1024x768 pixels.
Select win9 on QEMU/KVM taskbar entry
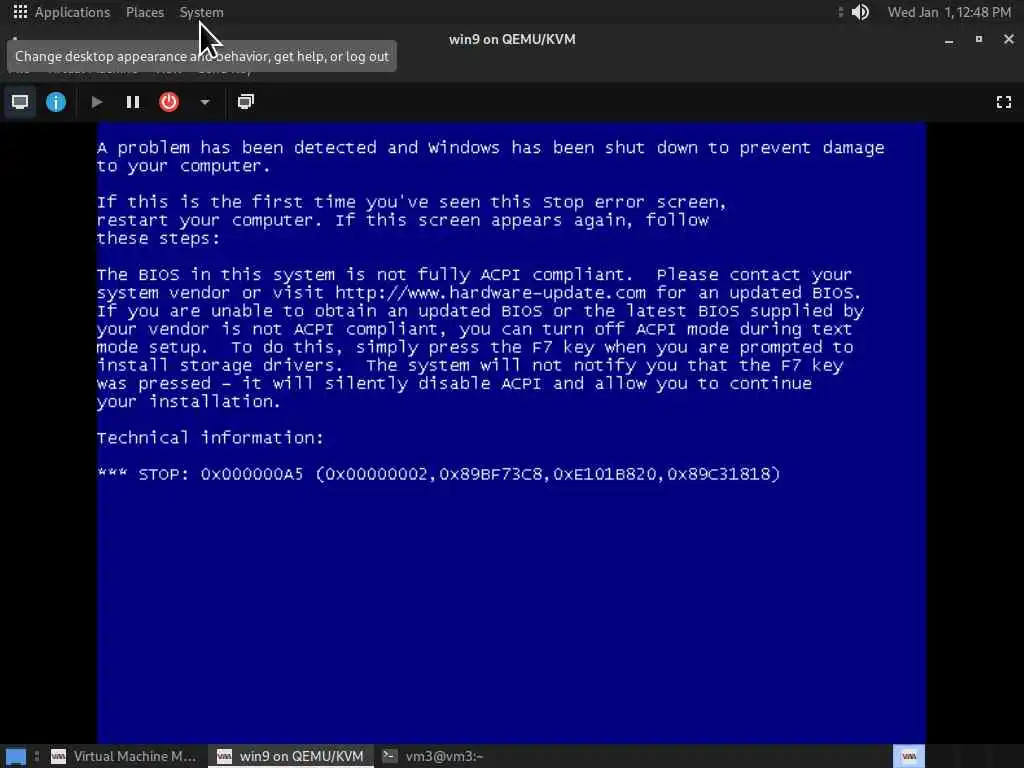point(291,756)
